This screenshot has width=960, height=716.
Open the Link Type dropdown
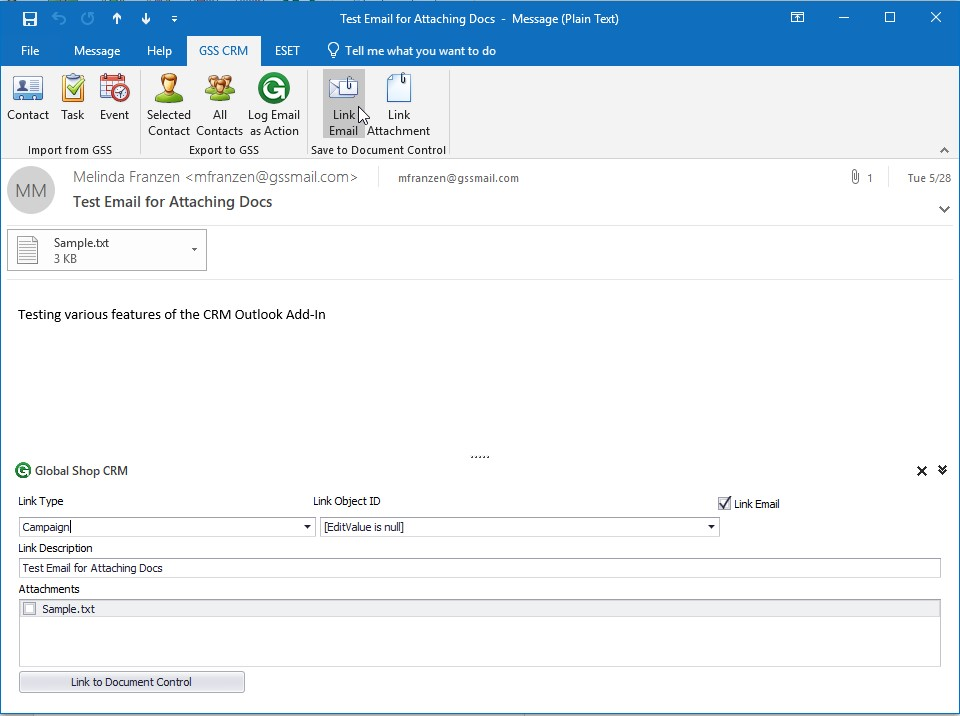[x=307, y=527]
